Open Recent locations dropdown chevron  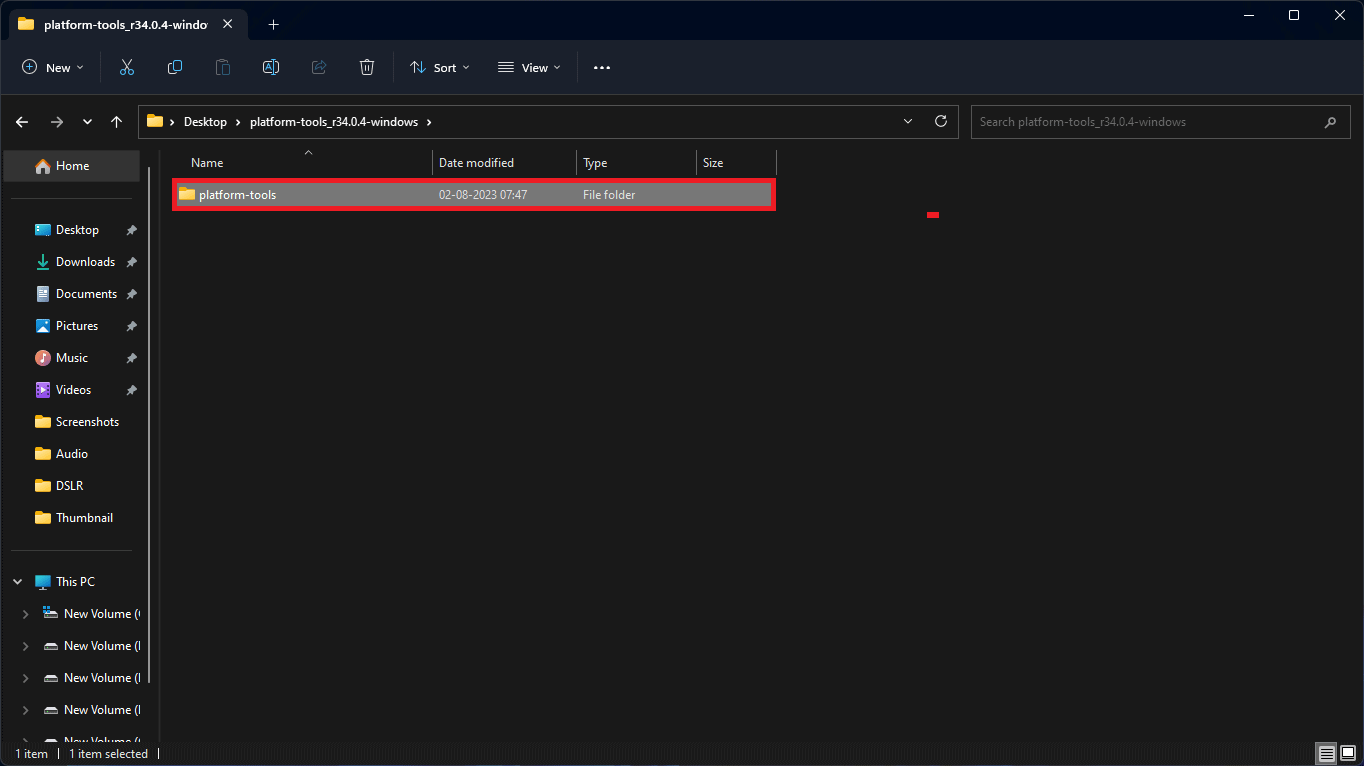[87, 122]
